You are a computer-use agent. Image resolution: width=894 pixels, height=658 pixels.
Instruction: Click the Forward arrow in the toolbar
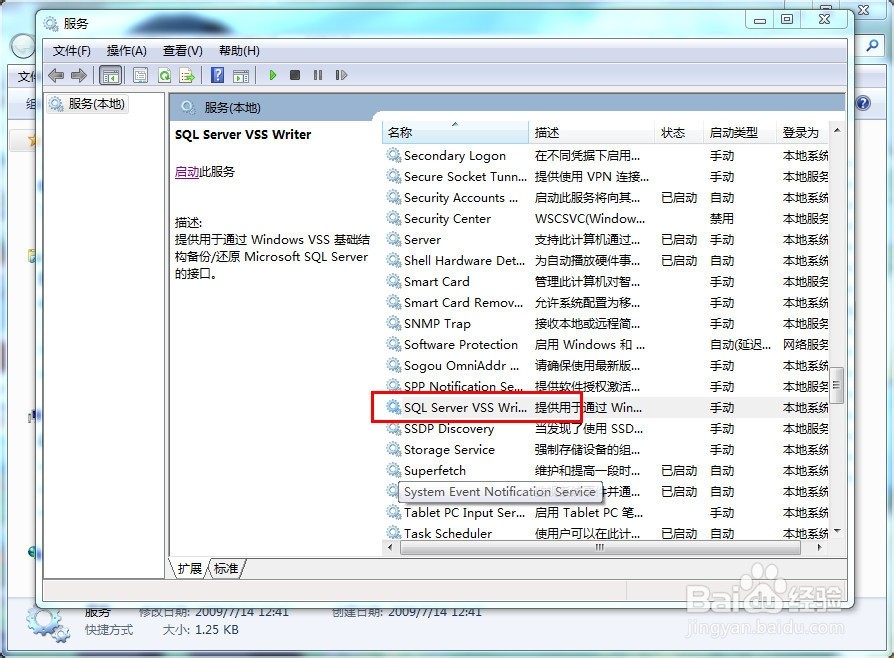click(79, 75)
